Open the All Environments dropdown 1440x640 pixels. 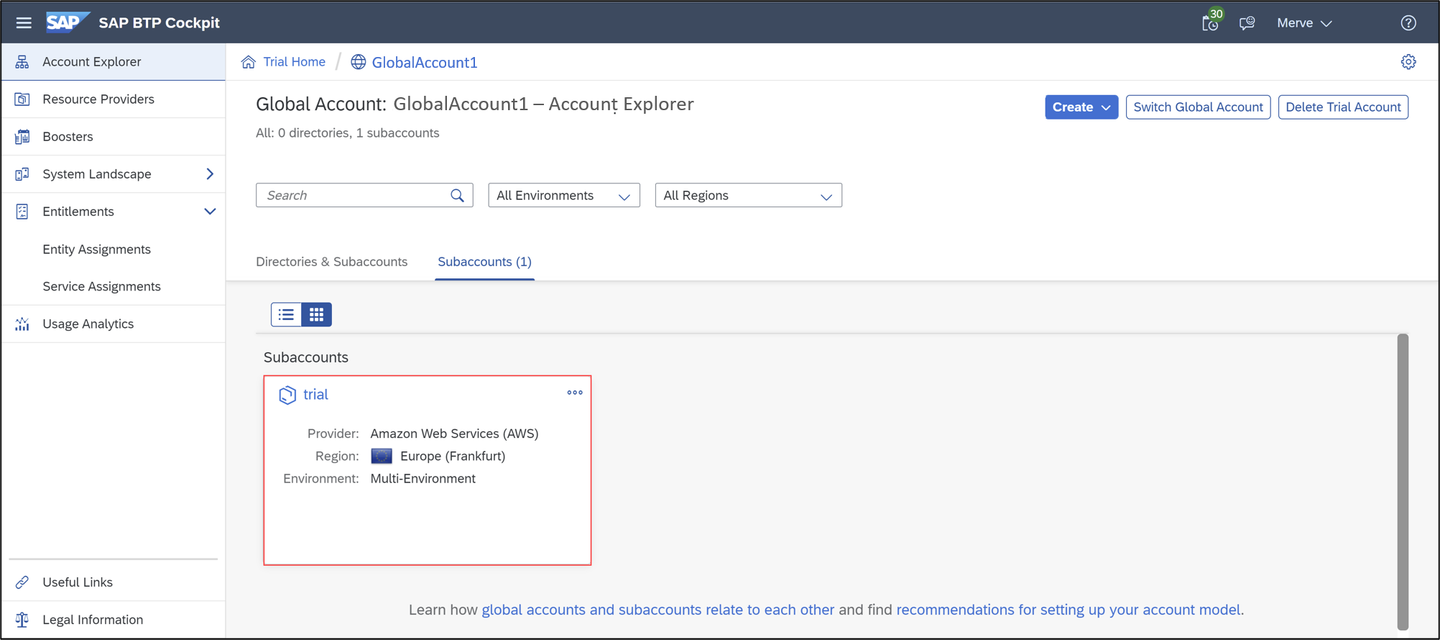pos(564,195)
